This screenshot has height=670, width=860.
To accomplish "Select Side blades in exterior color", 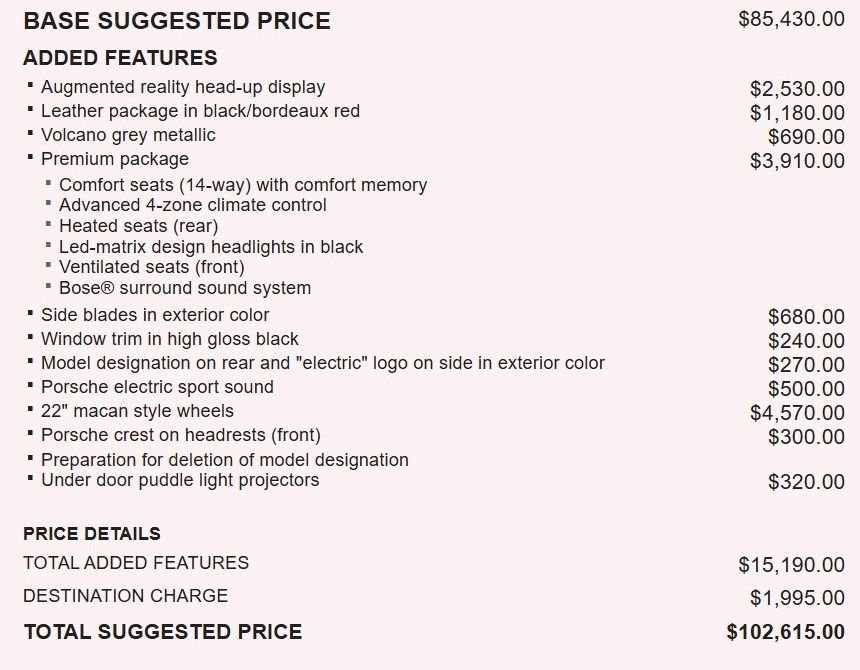I will pos(155,315).
